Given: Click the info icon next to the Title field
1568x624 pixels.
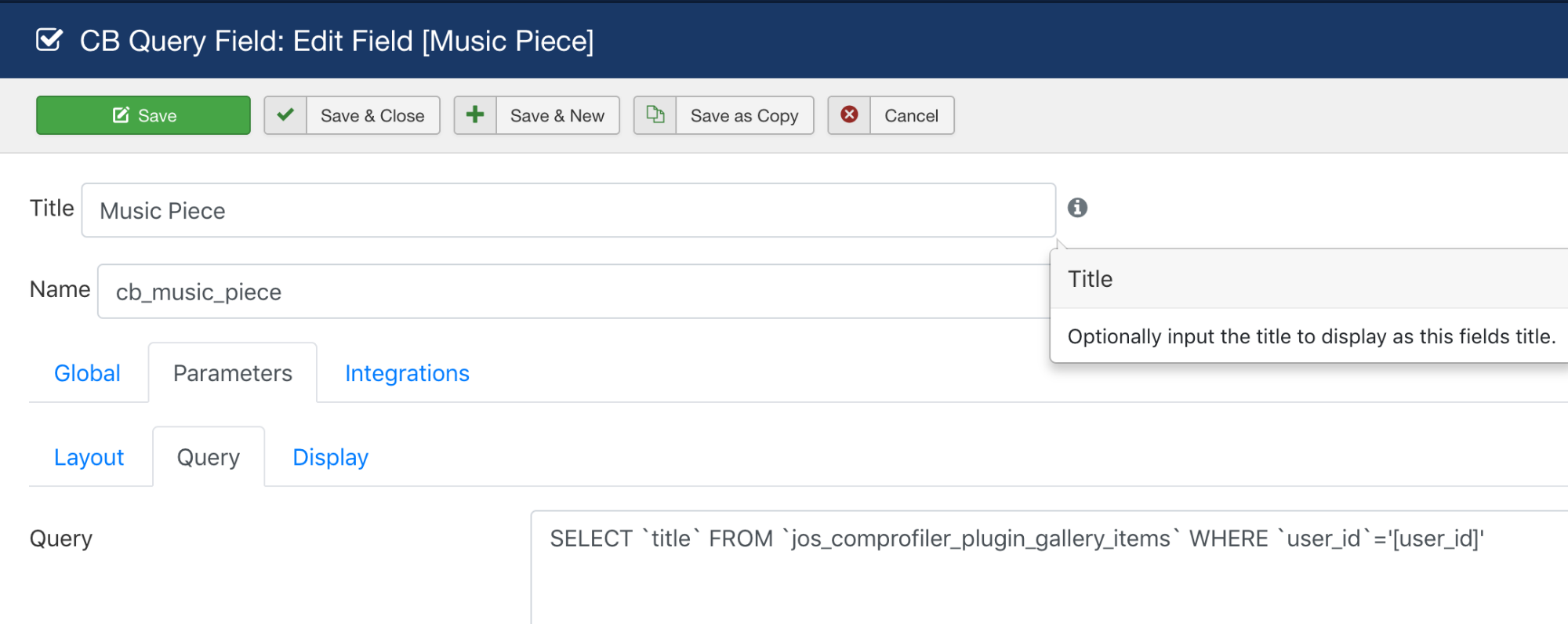Looking at the screenshot, I should (1078, 208).
